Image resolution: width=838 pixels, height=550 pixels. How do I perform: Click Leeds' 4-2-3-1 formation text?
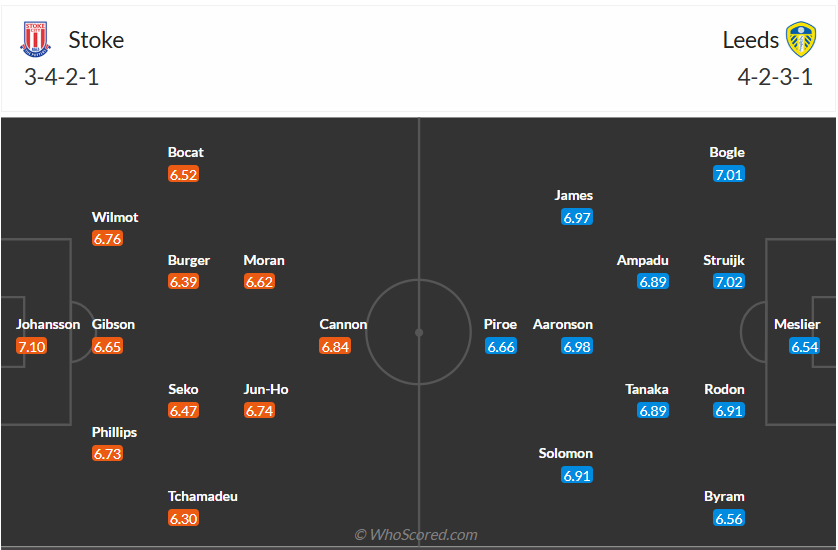(775, 78)
